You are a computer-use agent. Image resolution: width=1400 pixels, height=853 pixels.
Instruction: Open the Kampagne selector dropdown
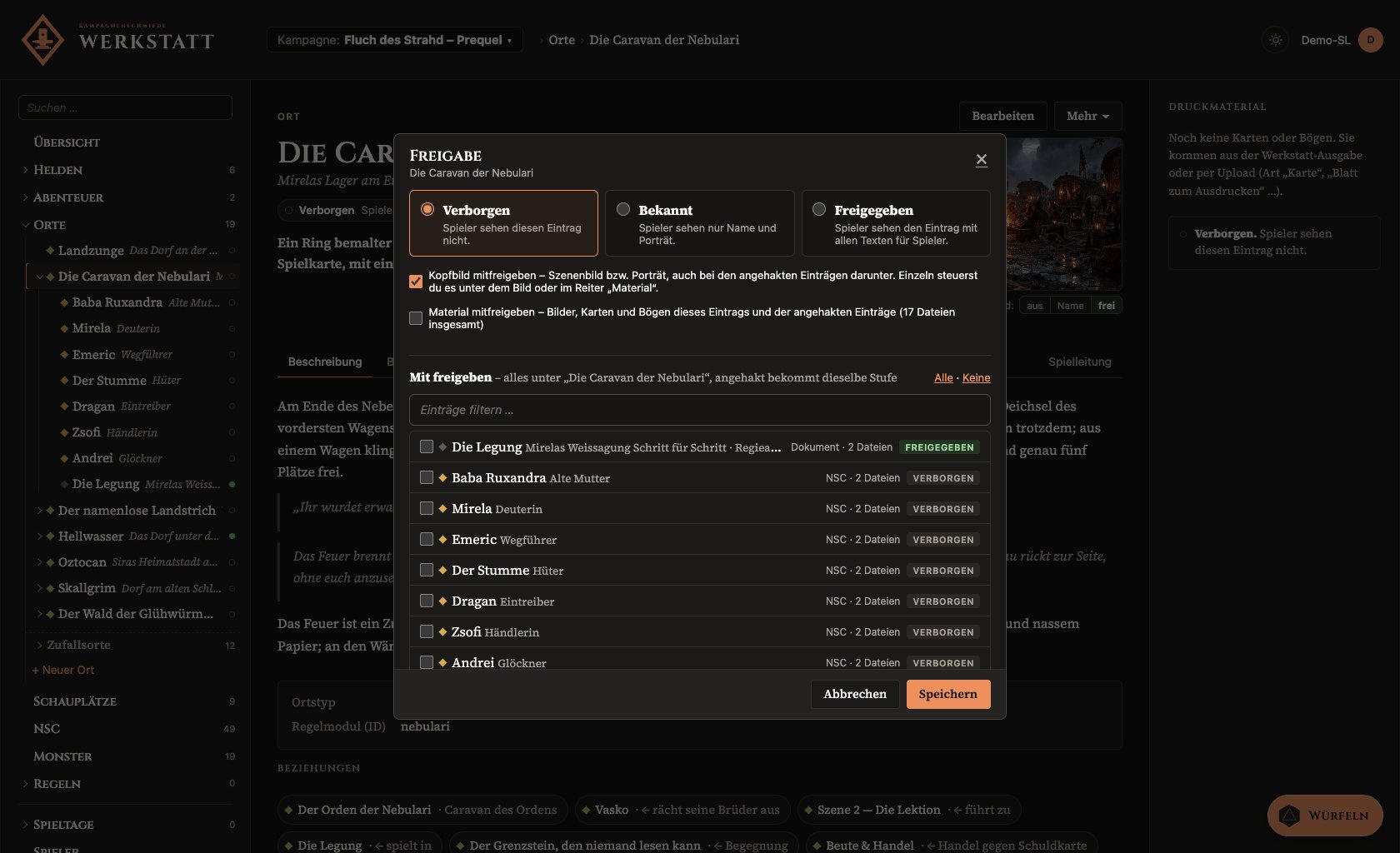[395, 40]
